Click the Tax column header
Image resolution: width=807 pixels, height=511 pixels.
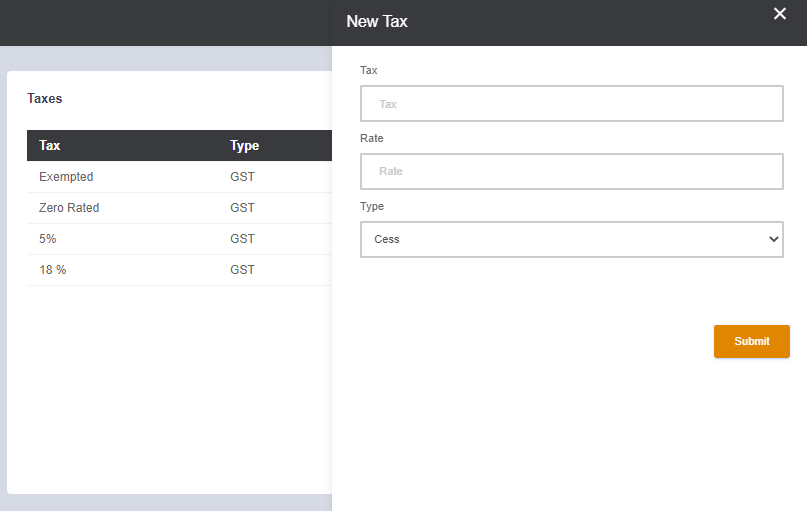tap(49, 146)
